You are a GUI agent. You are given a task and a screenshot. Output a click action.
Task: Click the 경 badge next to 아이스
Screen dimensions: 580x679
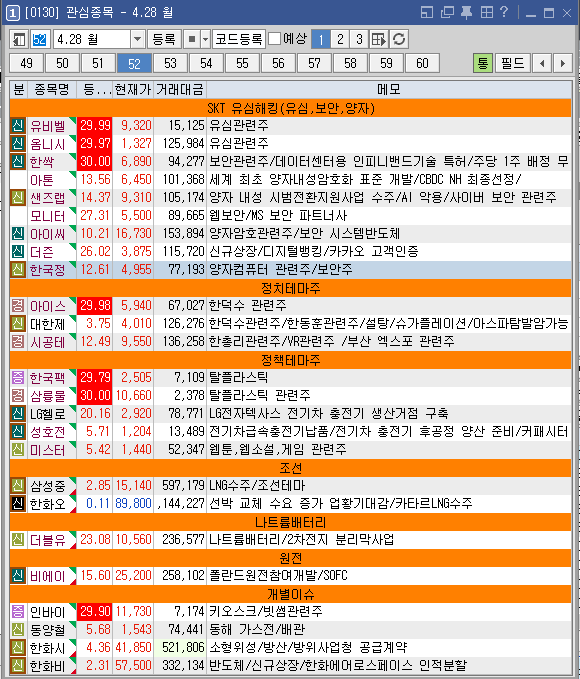click(x=18, y=306)
